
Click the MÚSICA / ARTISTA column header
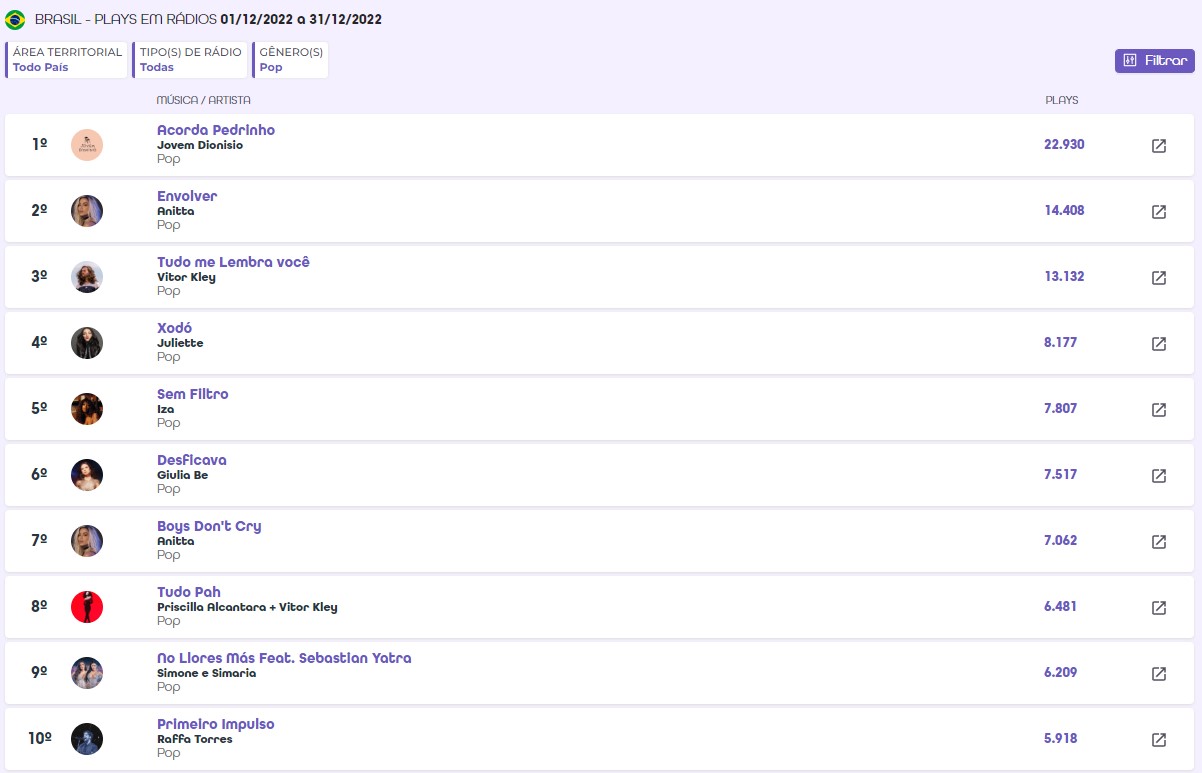[204, 101]
